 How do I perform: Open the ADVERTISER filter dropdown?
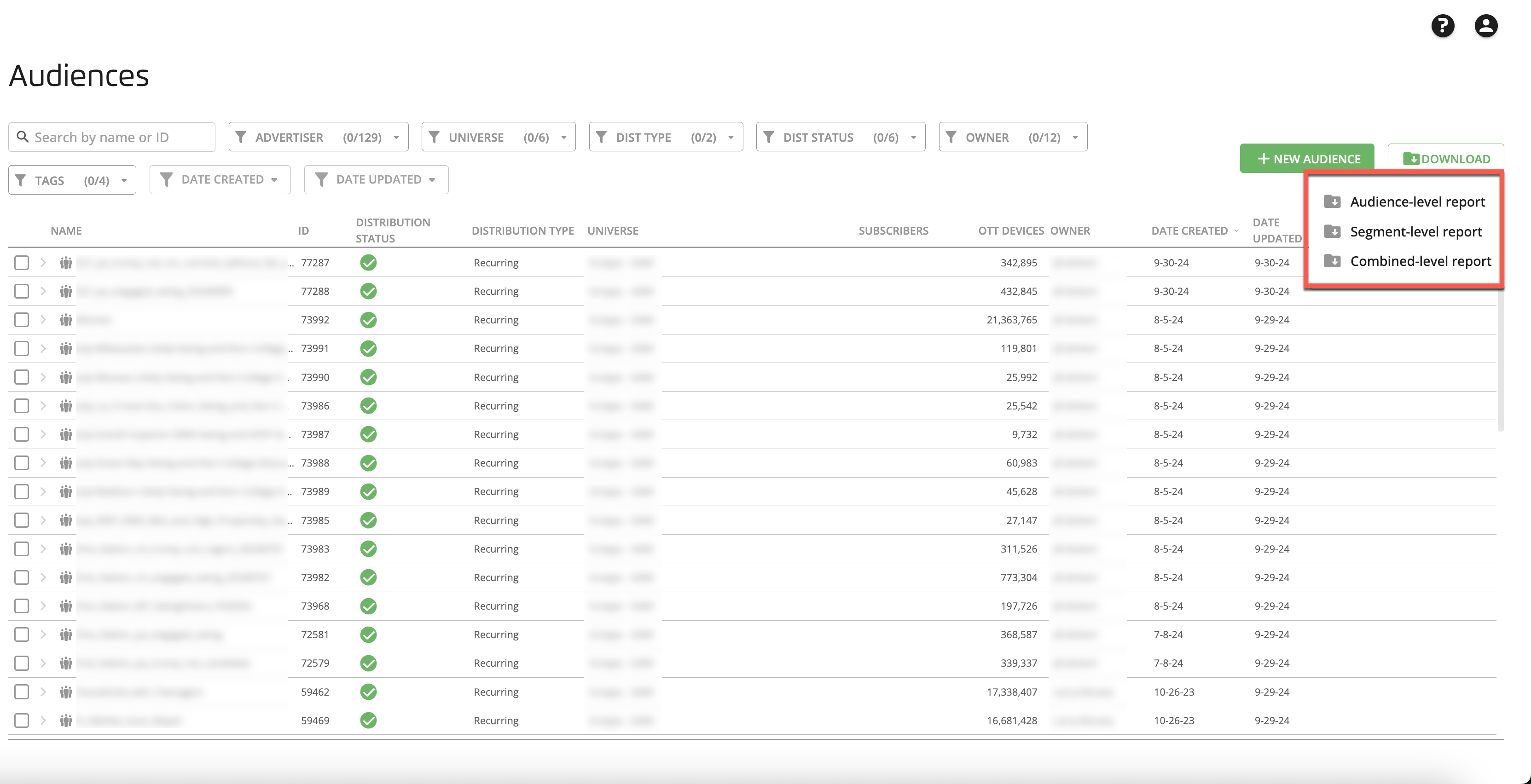(x=319, y=137)
